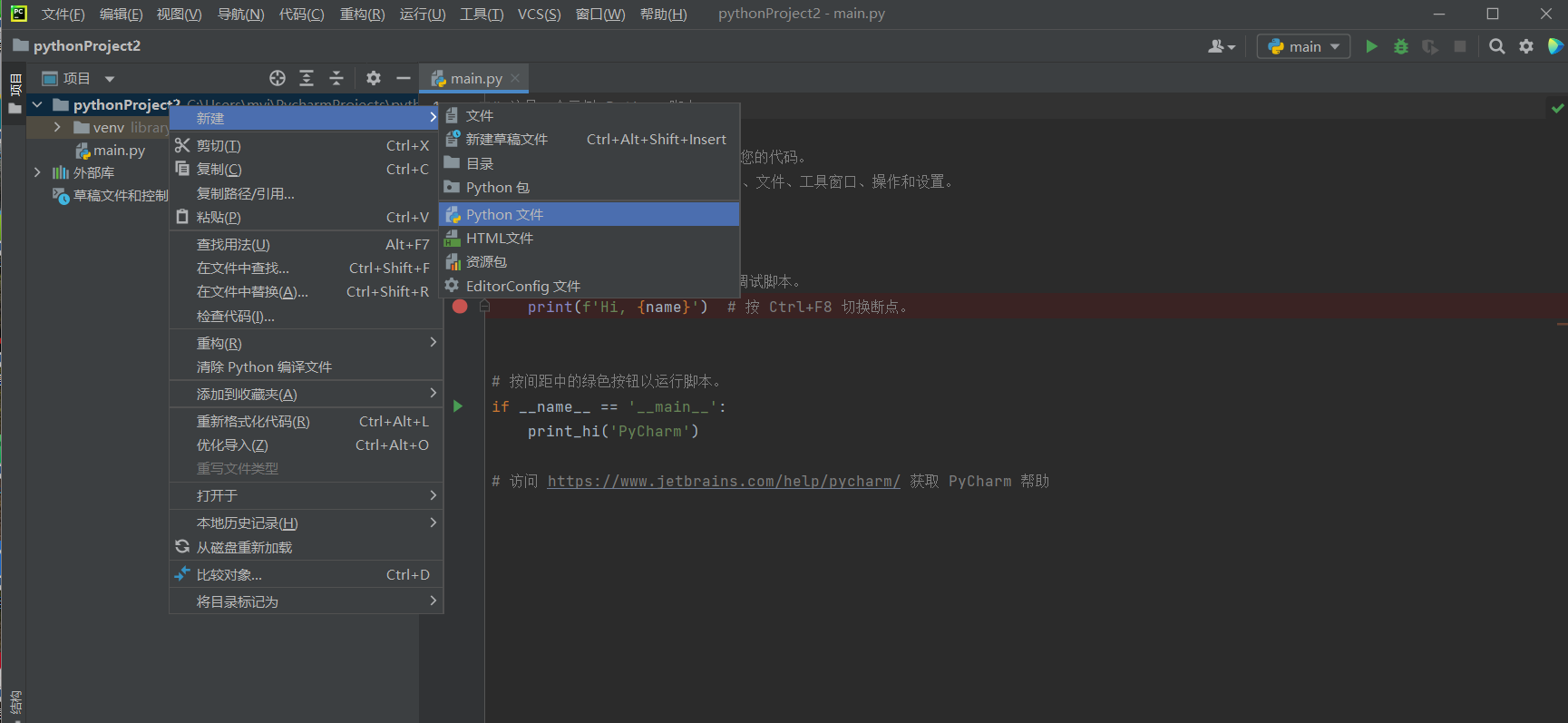The width and height of the screenshot is (1568, 723).
Task: Hide the project panel with minus icon
Action: [404, 78]
